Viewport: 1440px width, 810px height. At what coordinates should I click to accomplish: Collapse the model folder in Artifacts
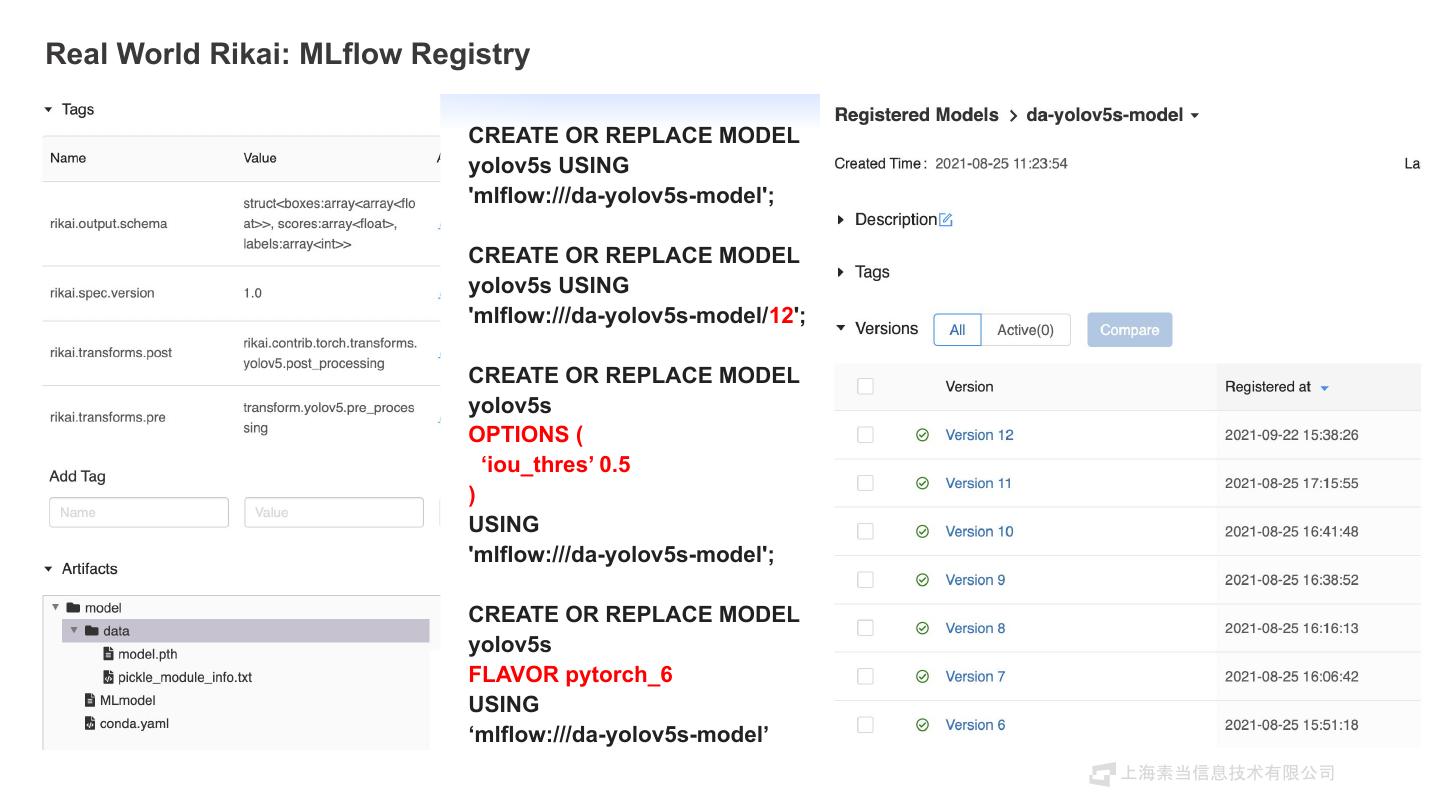click(56, 608)
